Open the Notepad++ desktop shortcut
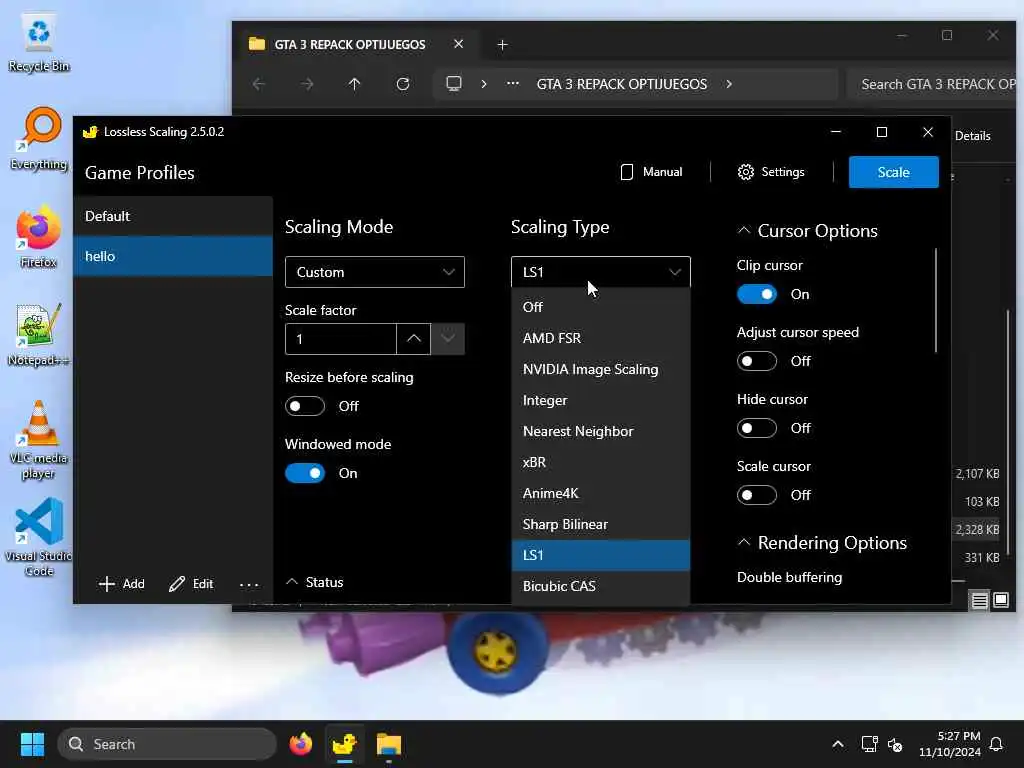 39,334
